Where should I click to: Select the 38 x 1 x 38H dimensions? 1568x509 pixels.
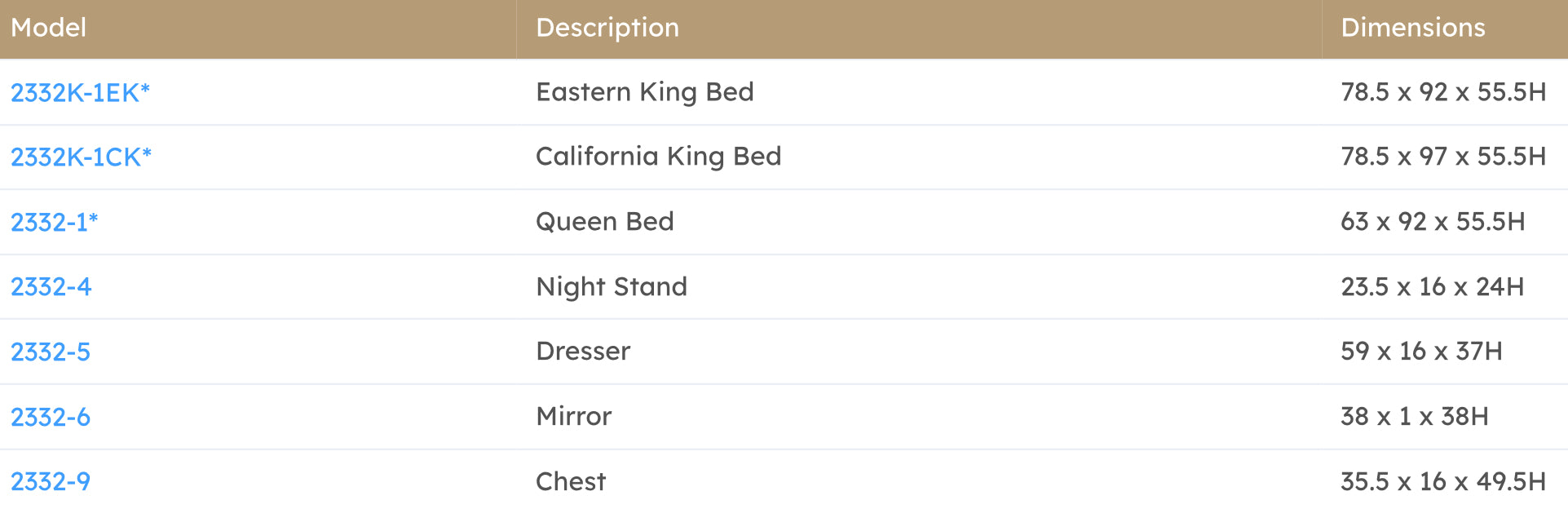[x=1414, y=417]
